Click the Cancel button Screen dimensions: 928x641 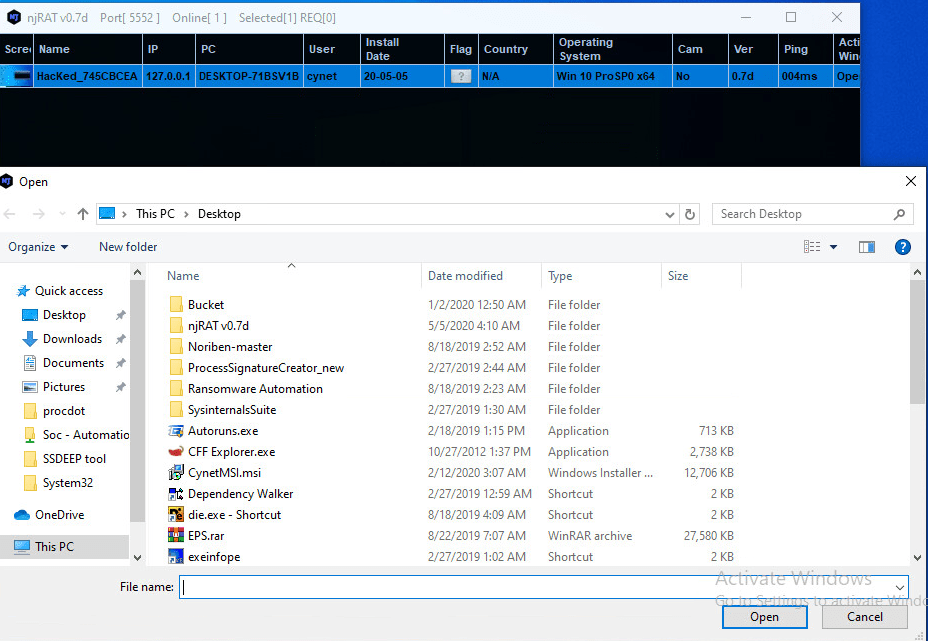coord(865,617)
